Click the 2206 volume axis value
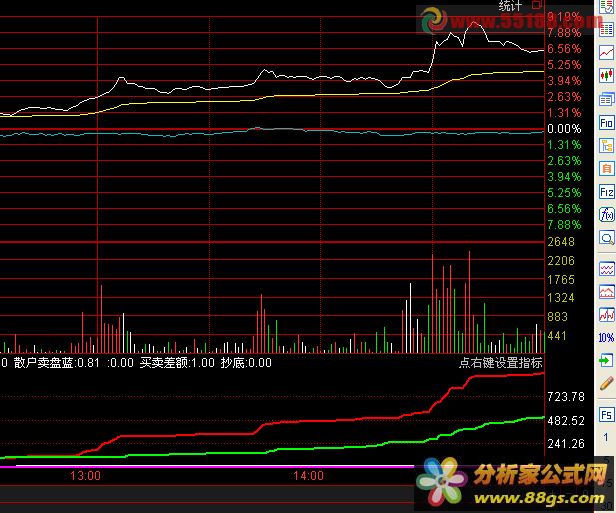Viewport: 616px width, 513px height. tap(561, 260)
